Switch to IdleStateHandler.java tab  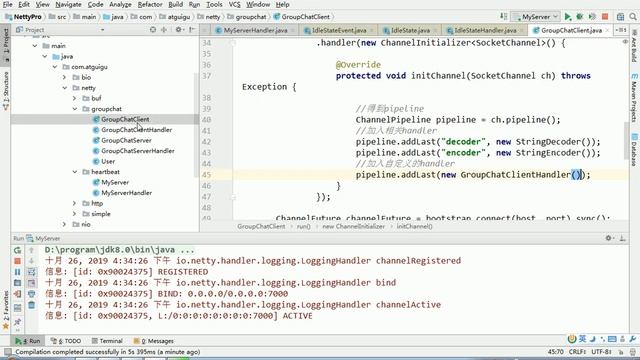coord(485,30)
